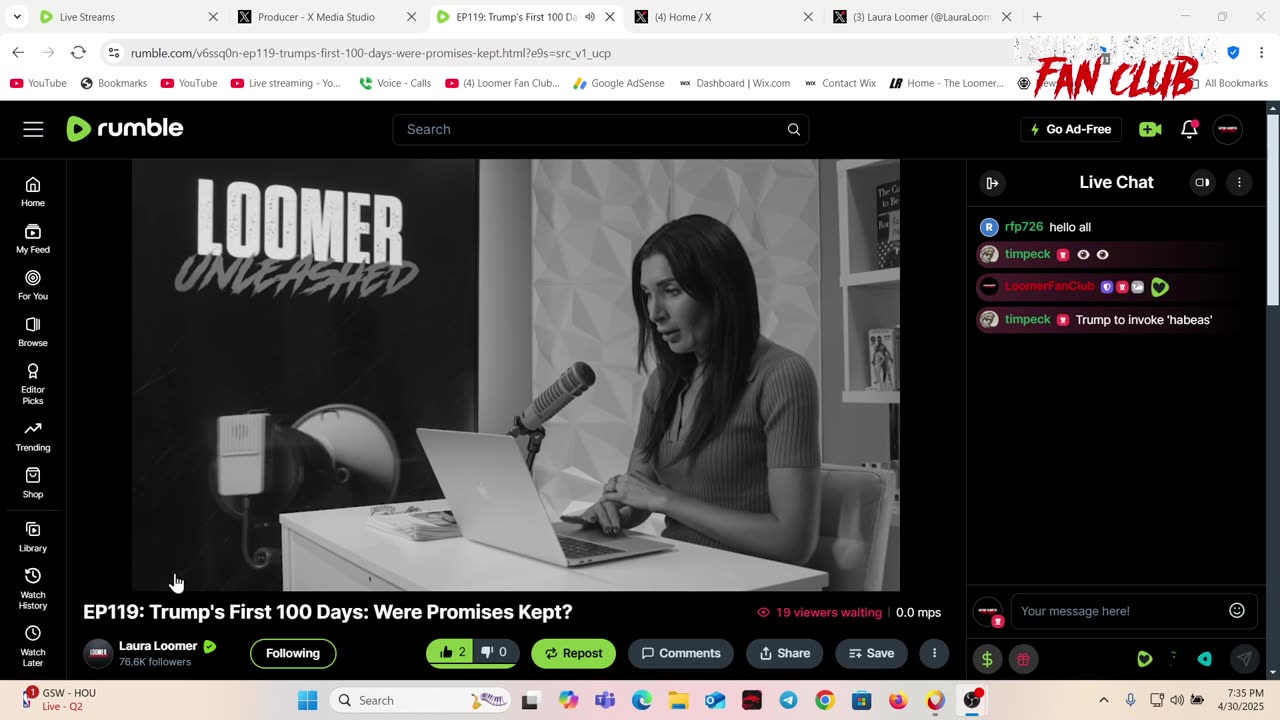This screenshot has height=720, width=1280.
Task: Open Google AdSense bookmark
Action: tap(618, 83)
